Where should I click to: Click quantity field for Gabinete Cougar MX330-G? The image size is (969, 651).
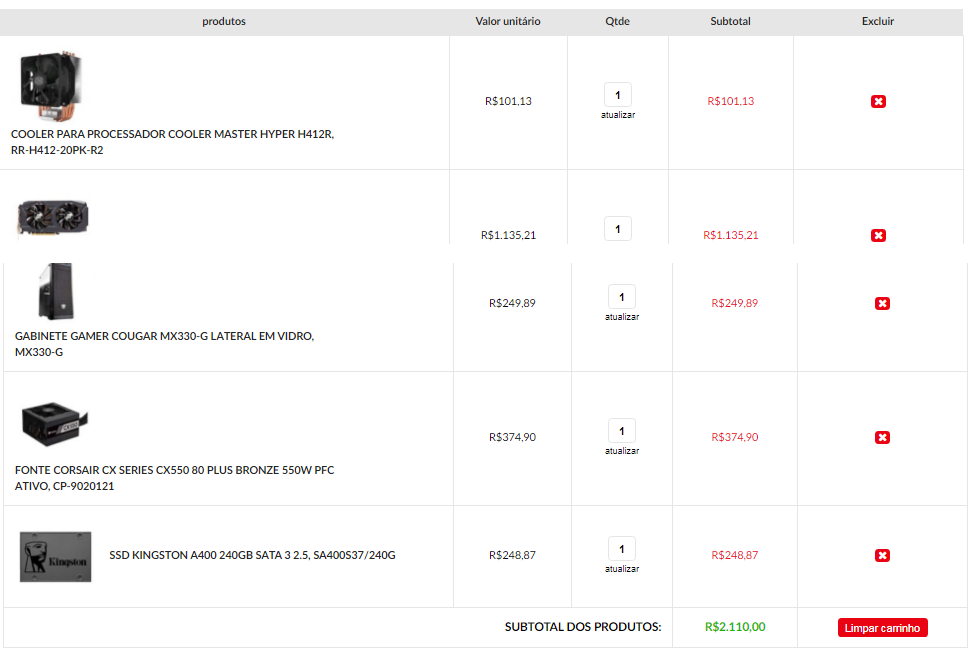click(622, 297)
